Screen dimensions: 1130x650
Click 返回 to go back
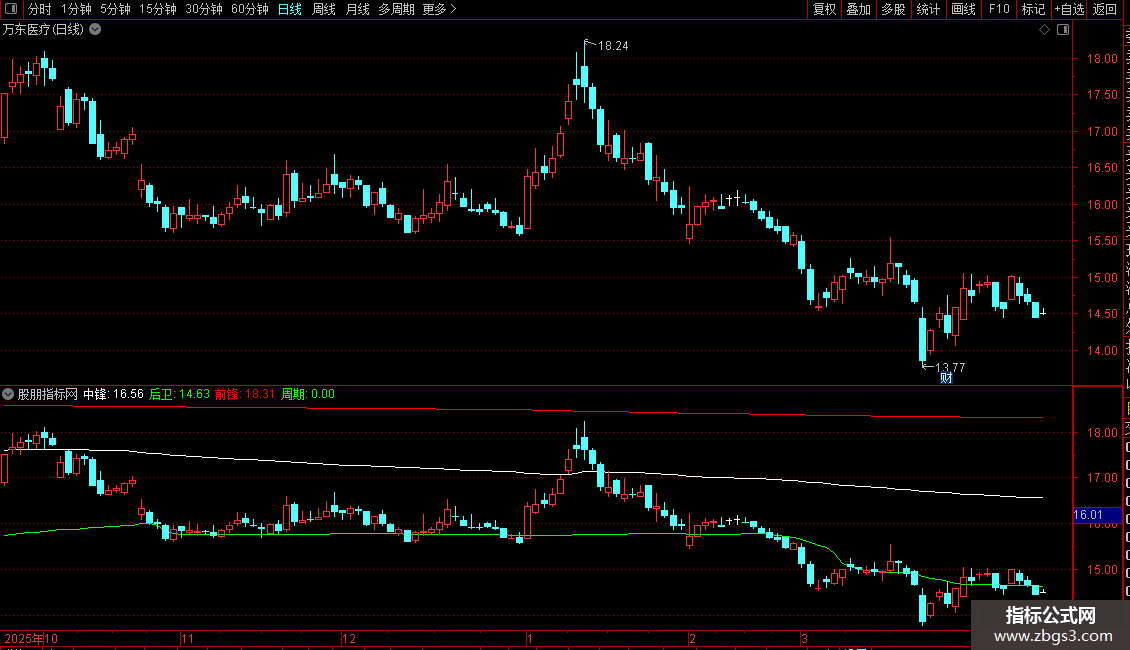[x=1104, y=9]
